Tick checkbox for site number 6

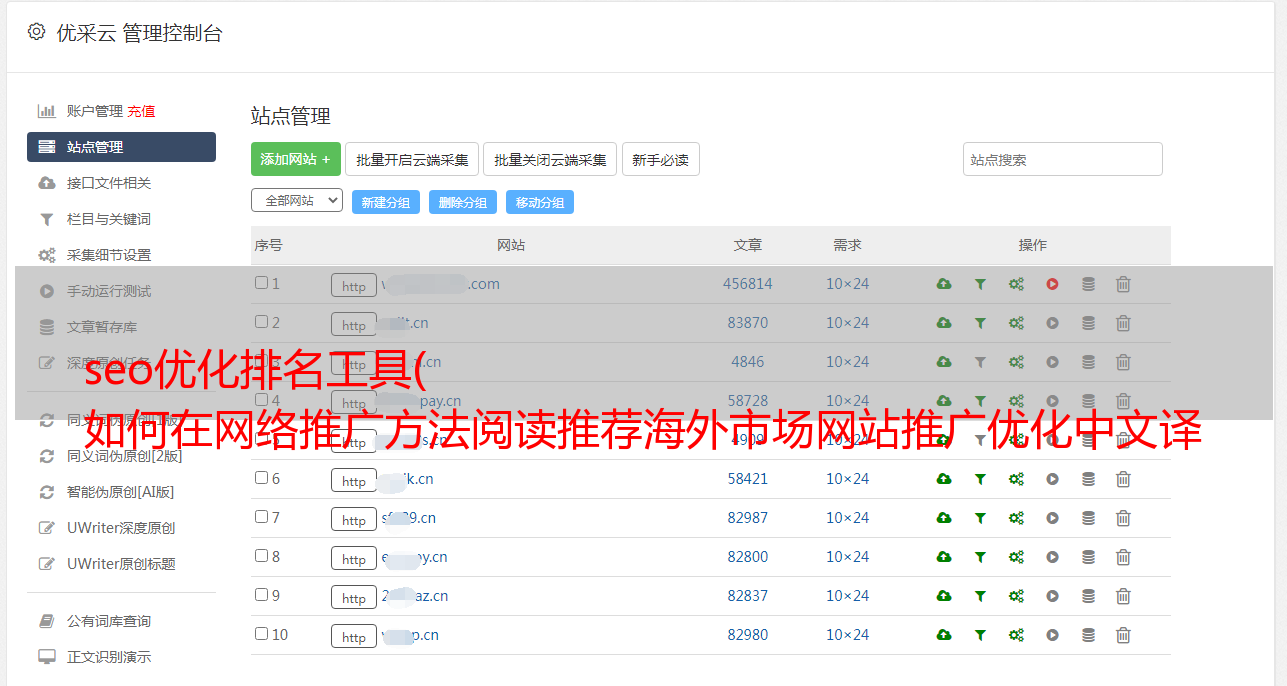261,478
